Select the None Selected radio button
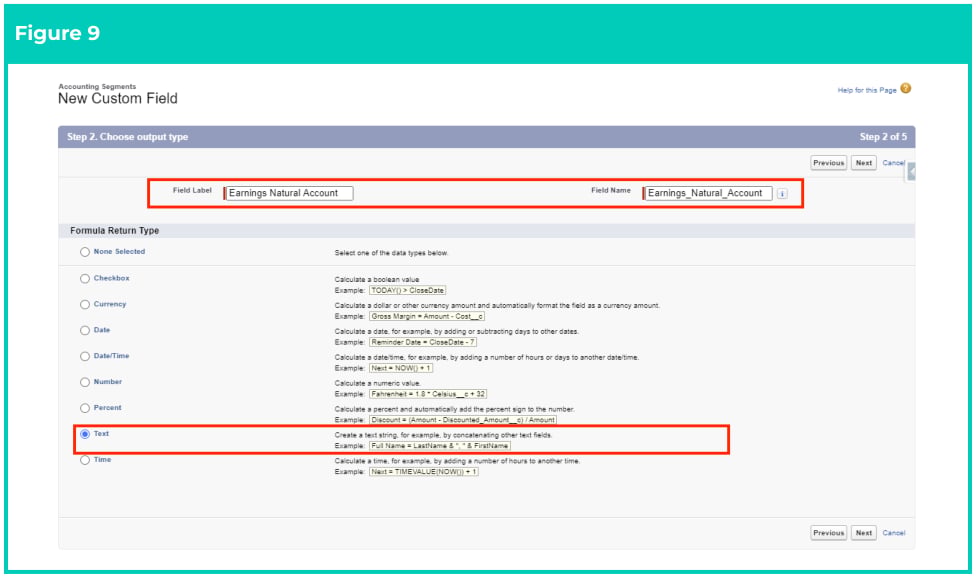Image resolution: width=976 pixels, height=578 pixels. tap(85, 252)
